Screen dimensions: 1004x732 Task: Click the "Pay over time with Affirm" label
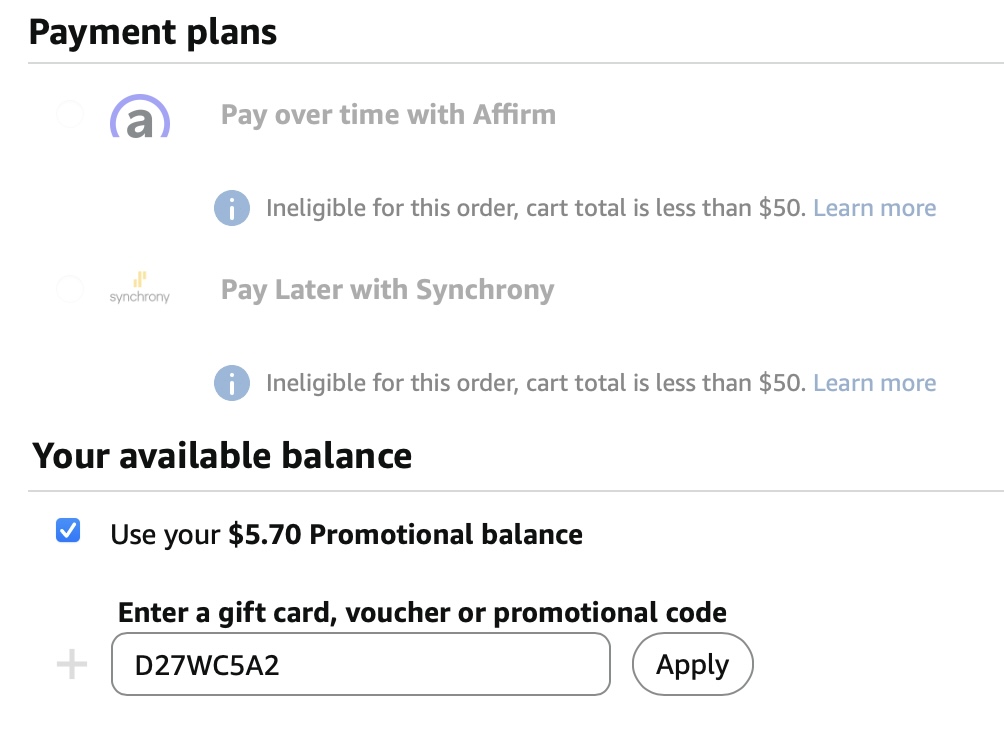(x=388, y=115)
